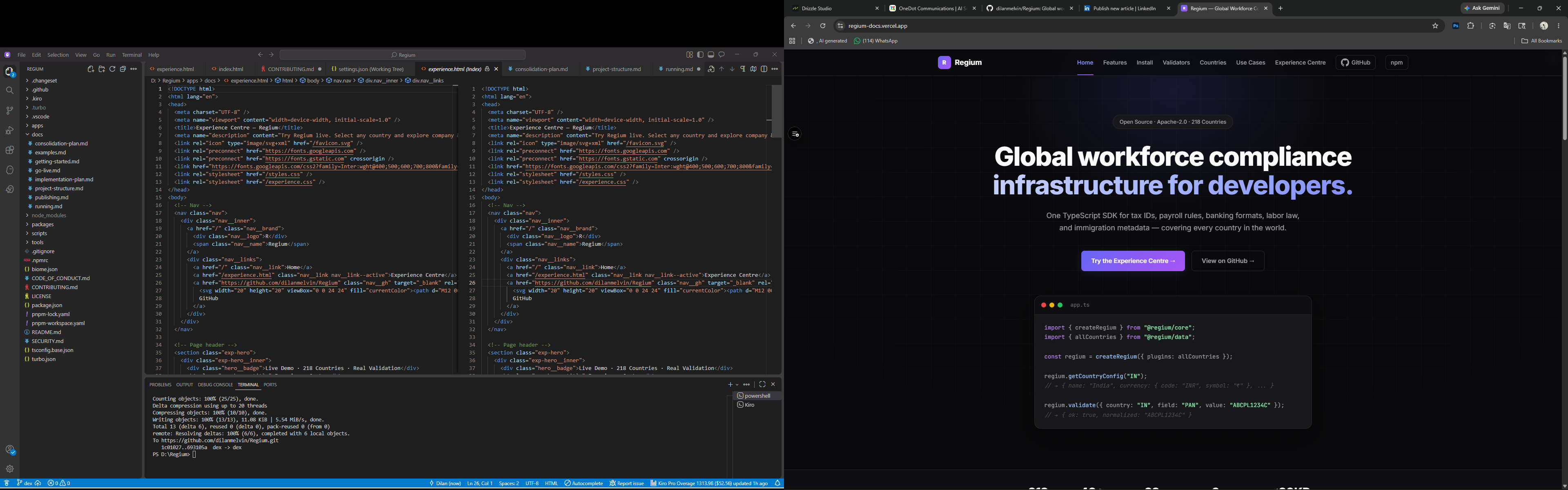Click the previous change arrow in diff editor

point(721,69)
